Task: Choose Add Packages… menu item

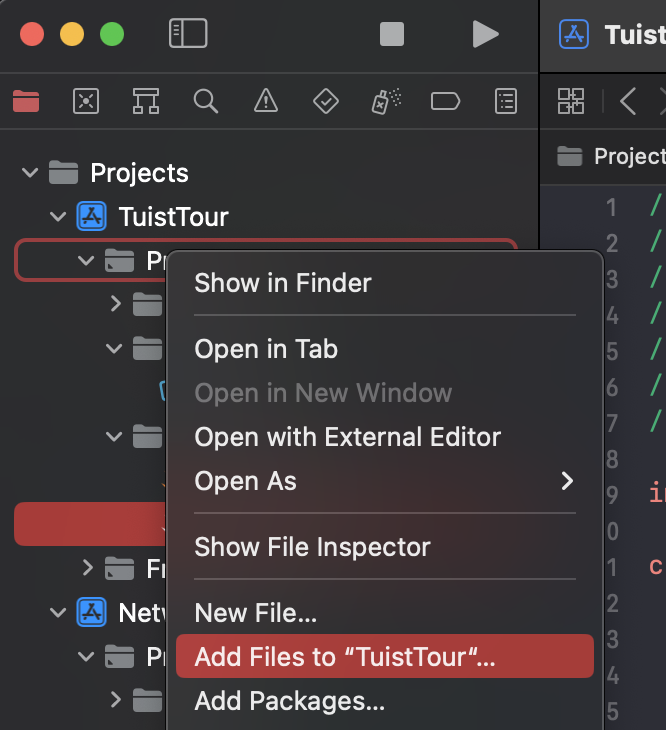Action: click(x=385, y=701)
